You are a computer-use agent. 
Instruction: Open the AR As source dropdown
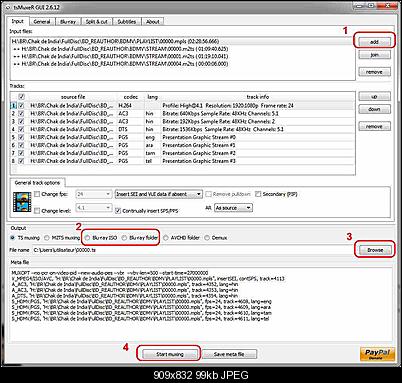click(233, 208)
